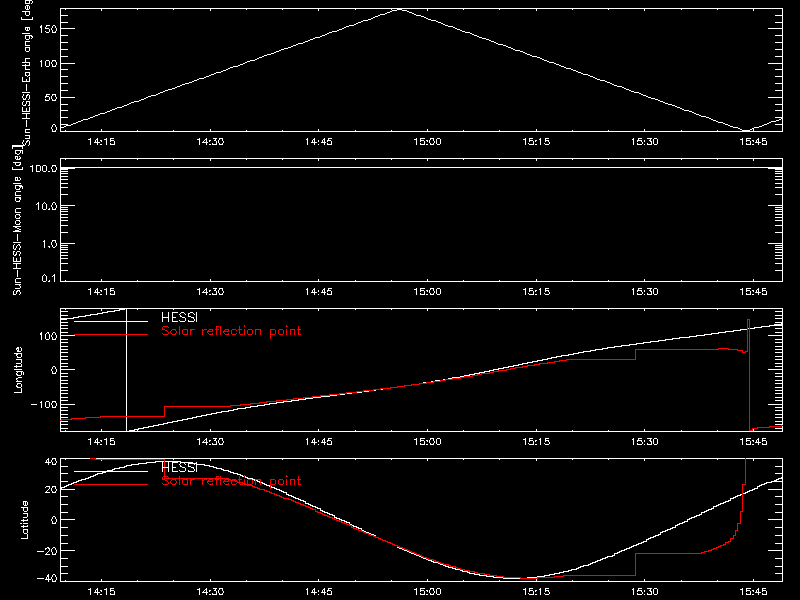The image size is (800, 600).
Task: Pick the -100 tick on the Longitude axis
Action: 44,404
